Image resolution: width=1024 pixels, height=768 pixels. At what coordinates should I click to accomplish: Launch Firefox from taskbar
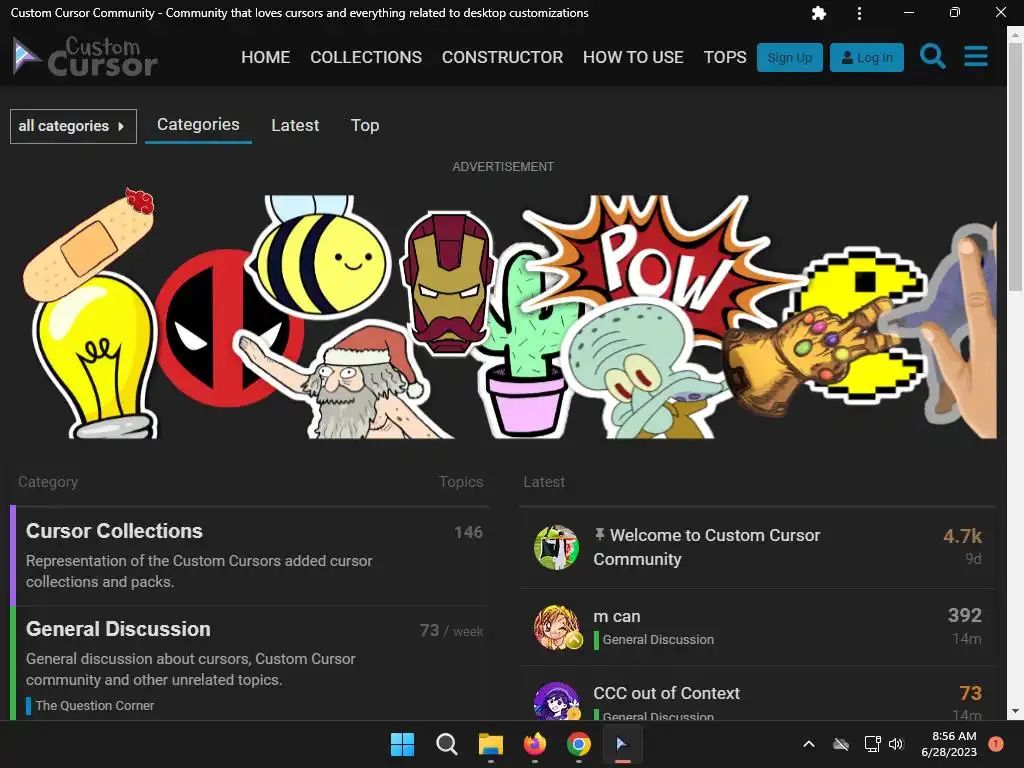[535, 744]
